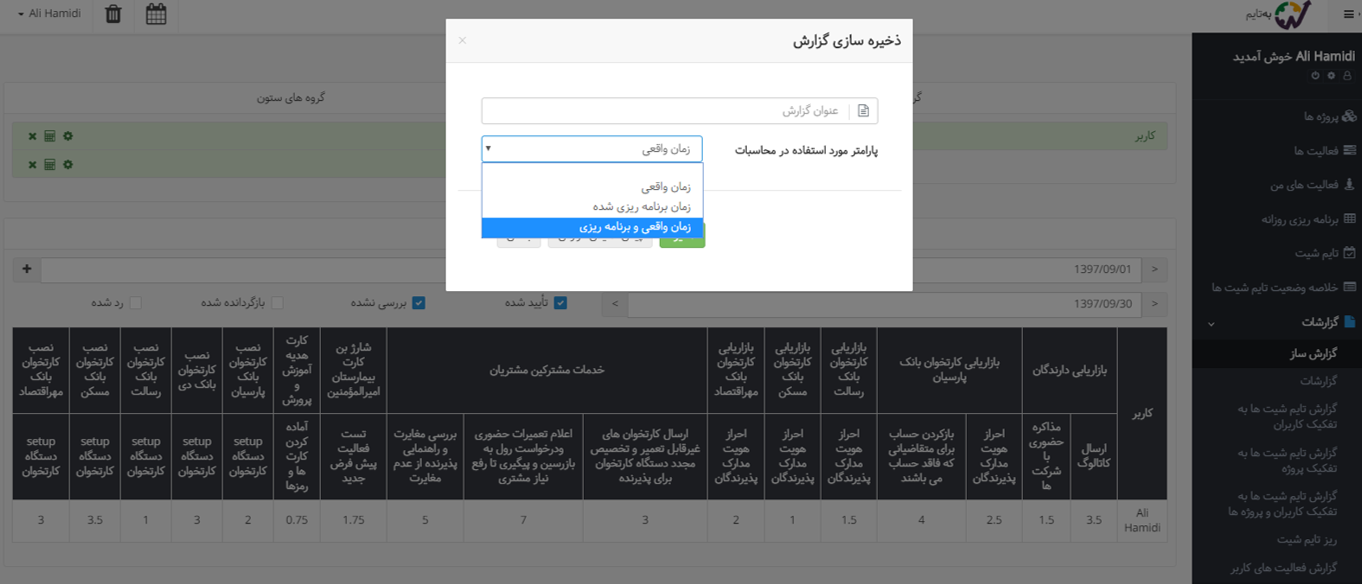This screenshot has height=584, width=1362.
Task: Click the Excel export icon on the green row
Action: (49, 135)
